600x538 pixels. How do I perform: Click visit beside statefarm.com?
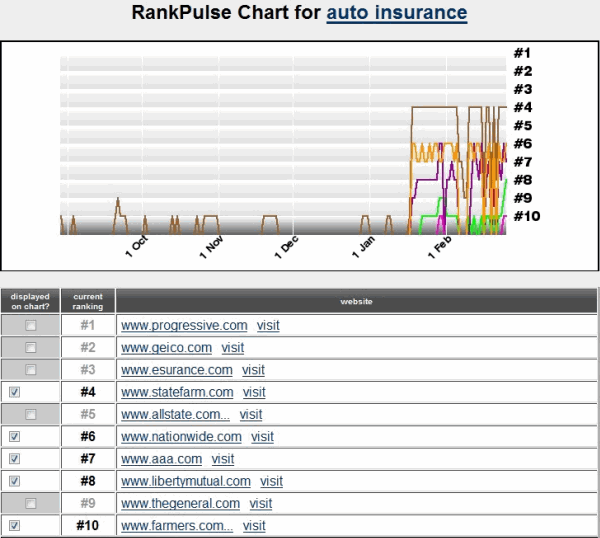click(x=254, y=392)
